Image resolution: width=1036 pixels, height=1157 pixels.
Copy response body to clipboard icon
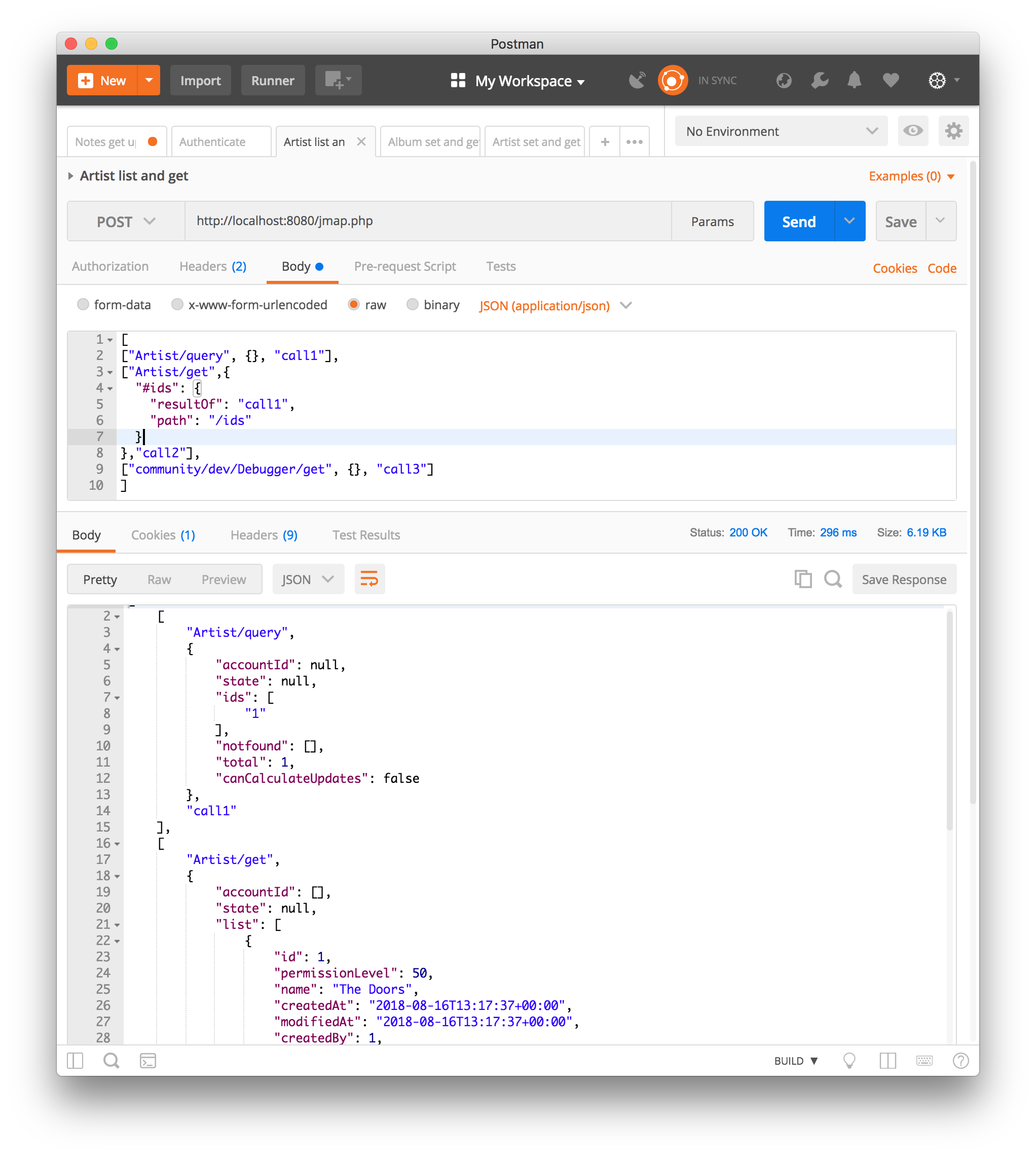click(x=803, y=579)
